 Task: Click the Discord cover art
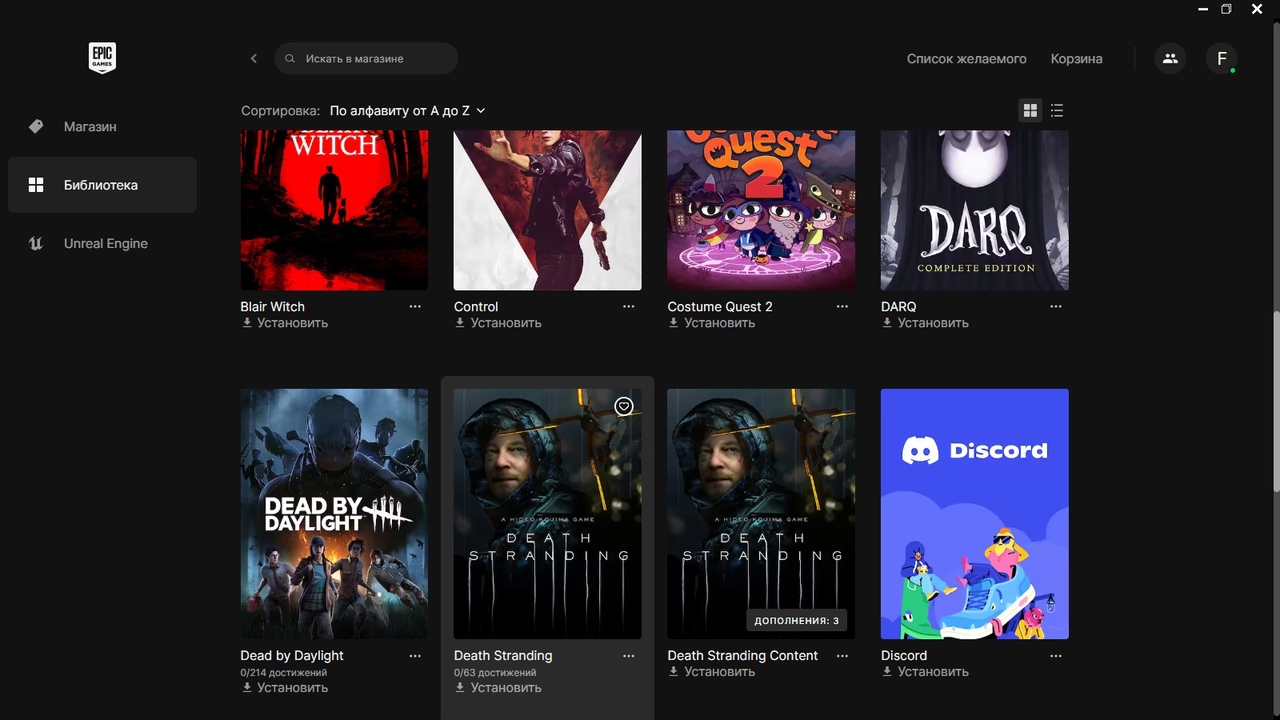(975, 514)
